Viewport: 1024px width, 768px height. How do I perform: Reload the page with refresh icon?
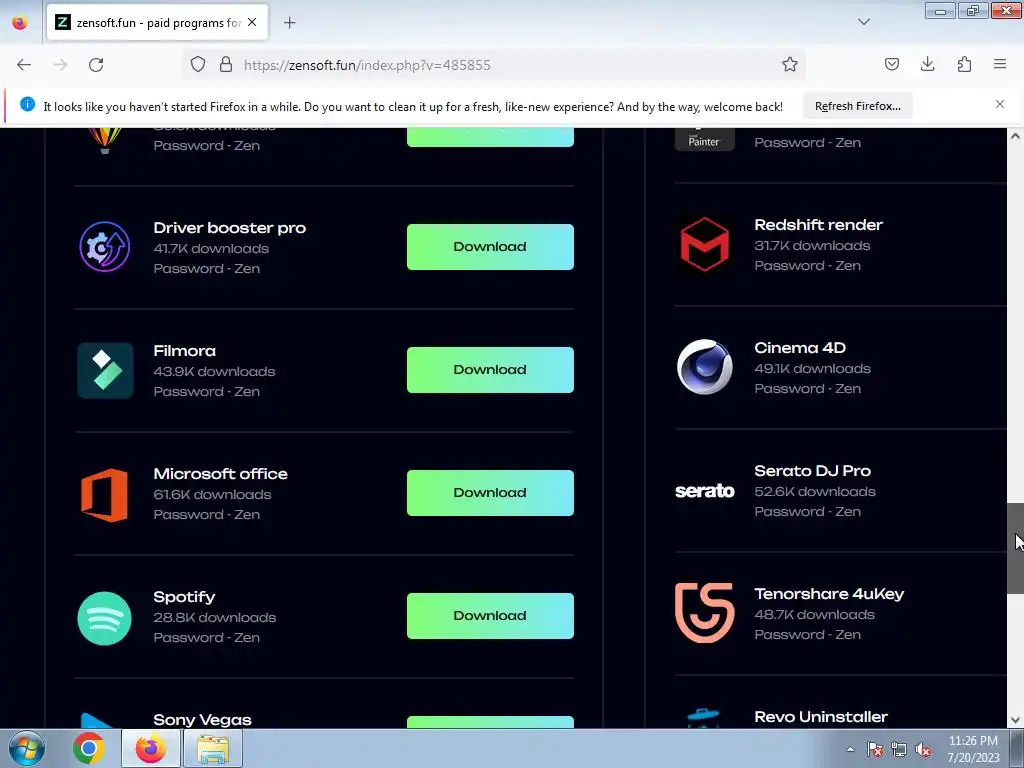point(96,65)
